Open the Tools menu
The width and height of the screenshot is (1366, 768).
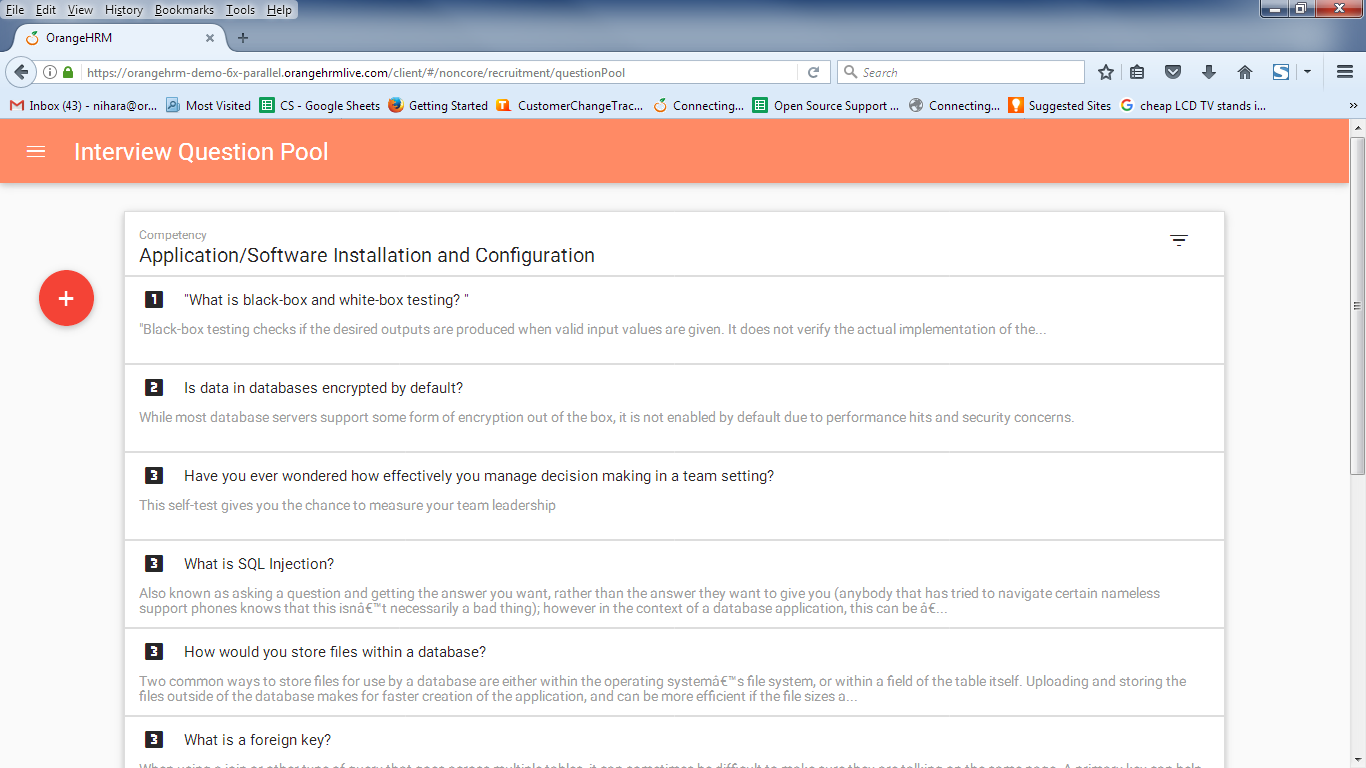pos(240,9)
